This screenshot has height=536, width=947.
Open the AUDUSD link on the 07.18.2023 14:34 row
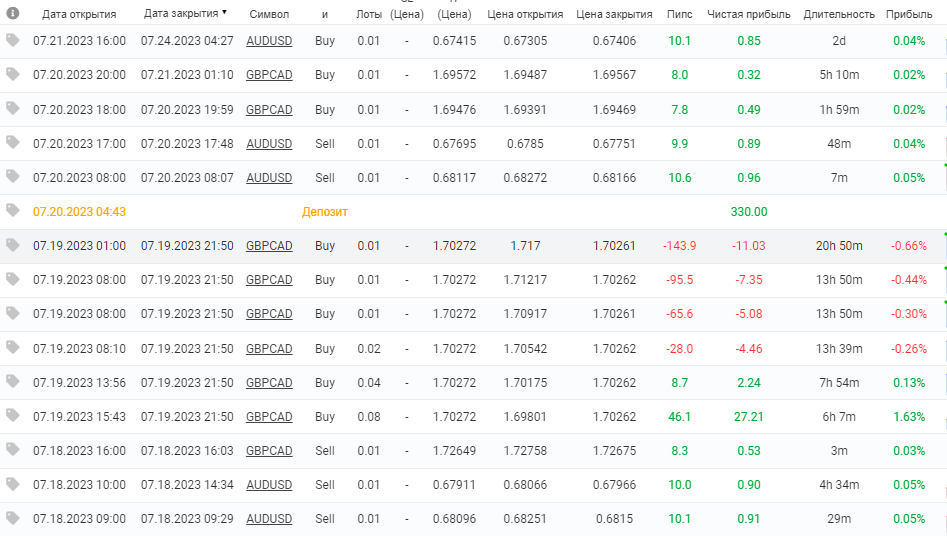point(269,485)
